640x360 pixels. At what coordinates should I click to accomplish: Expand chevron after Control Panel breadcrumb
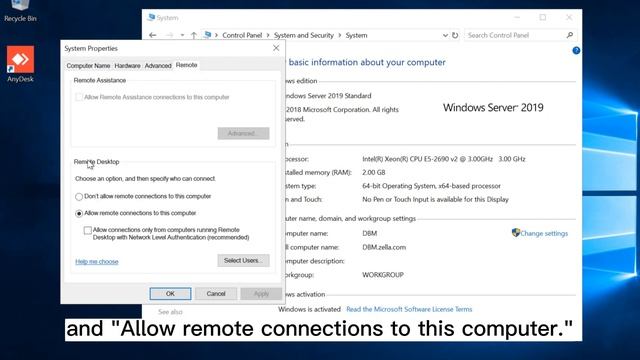268,36
